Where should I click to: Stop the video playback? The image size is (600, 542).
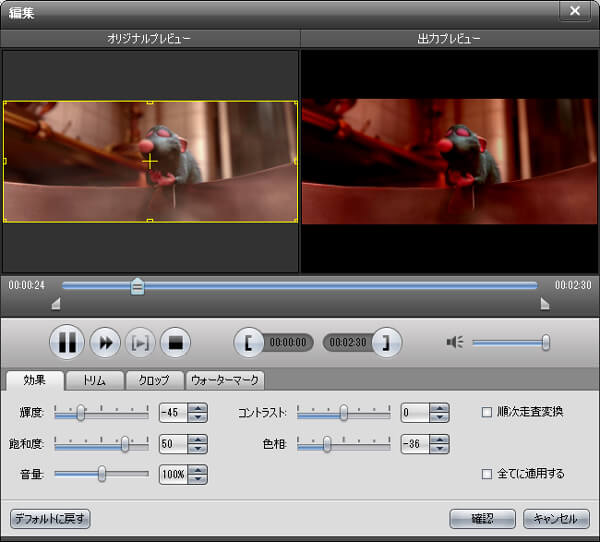175,343
